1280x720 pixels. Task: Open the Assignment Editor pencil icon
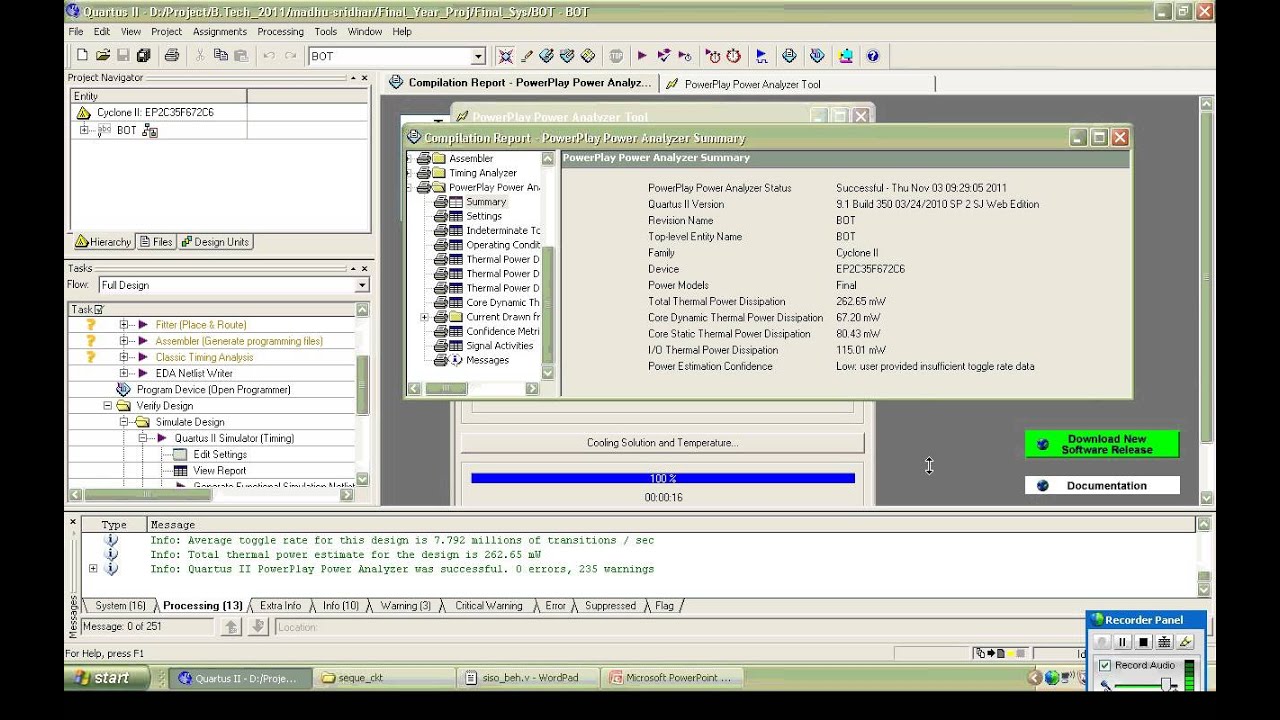point(527,56)
